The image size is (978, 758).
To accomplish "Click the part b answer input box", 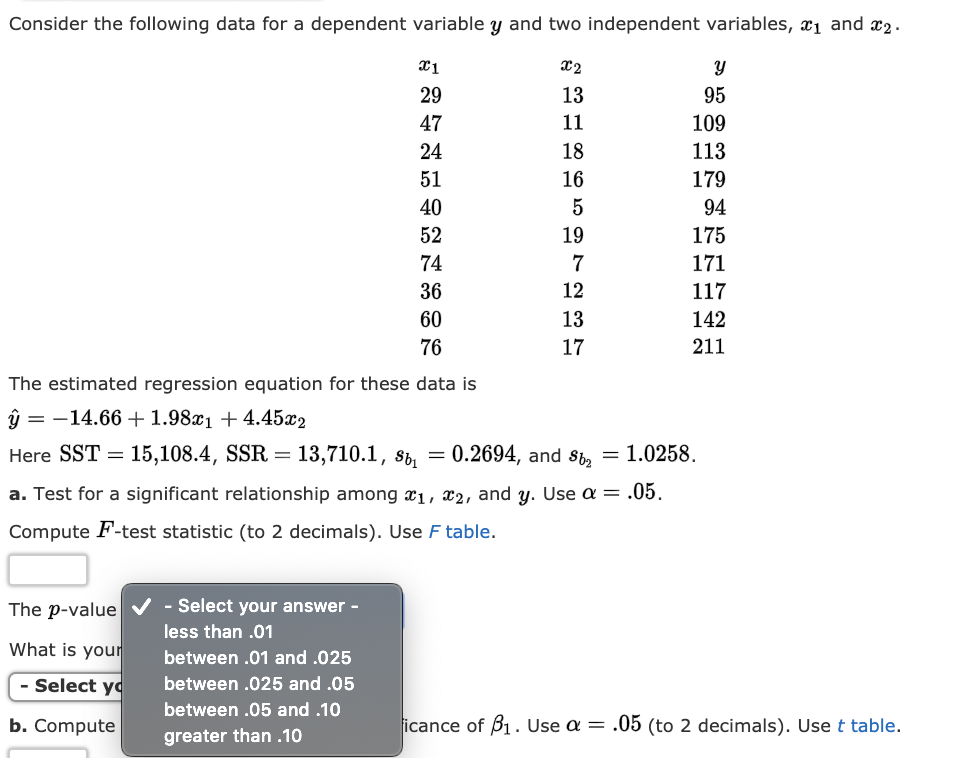I will tap(48, 754).
